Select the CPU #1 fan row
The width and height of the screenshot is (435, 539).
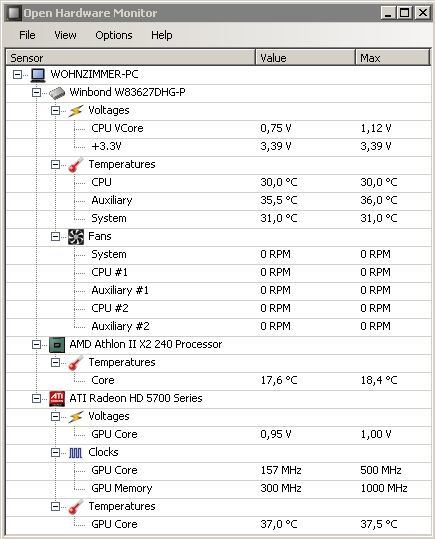pos(218,273)
